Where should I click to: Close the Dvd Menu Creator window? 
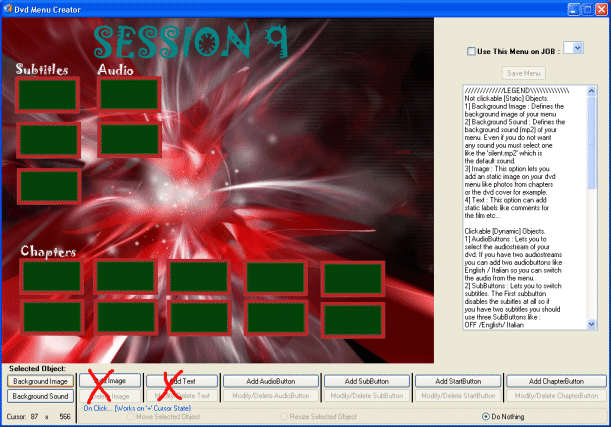point(602,9)
